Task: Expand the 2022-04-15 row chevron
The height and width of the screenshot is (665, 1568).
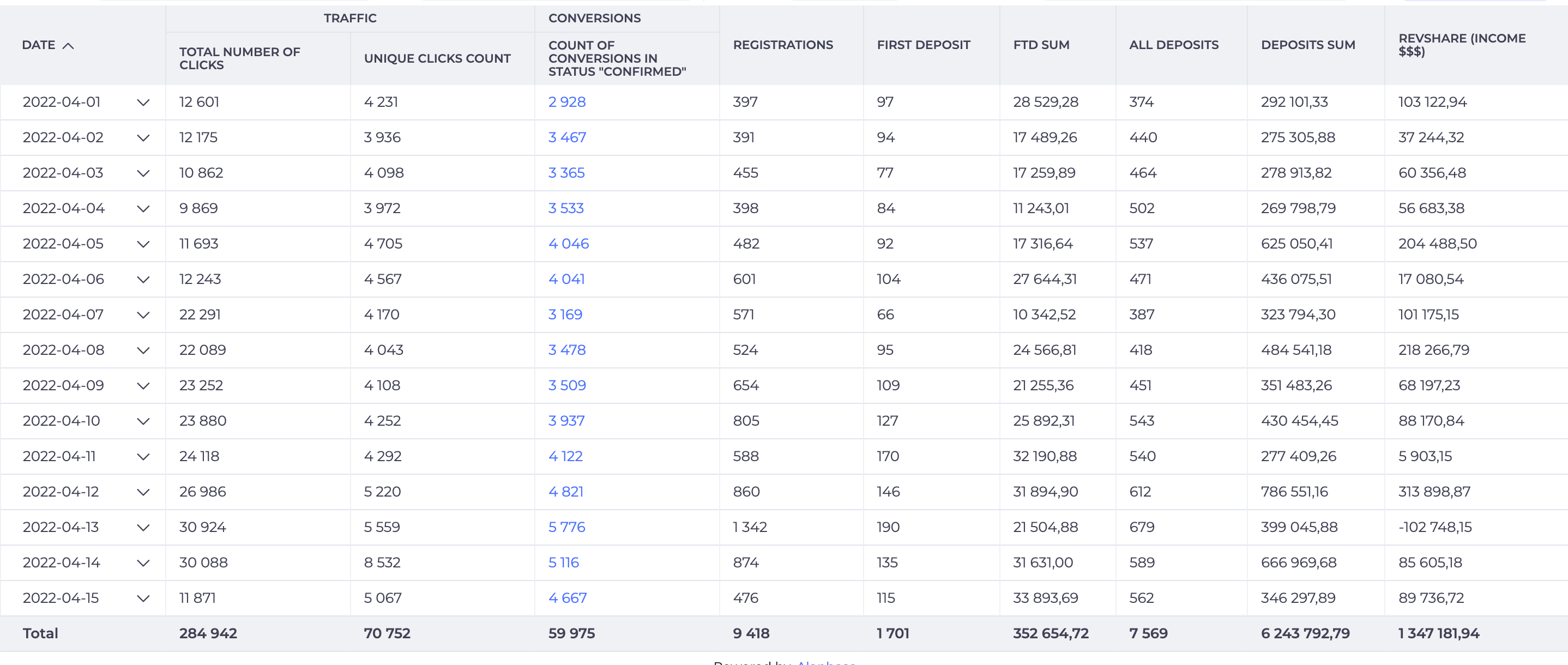Action: pos(143,598)
